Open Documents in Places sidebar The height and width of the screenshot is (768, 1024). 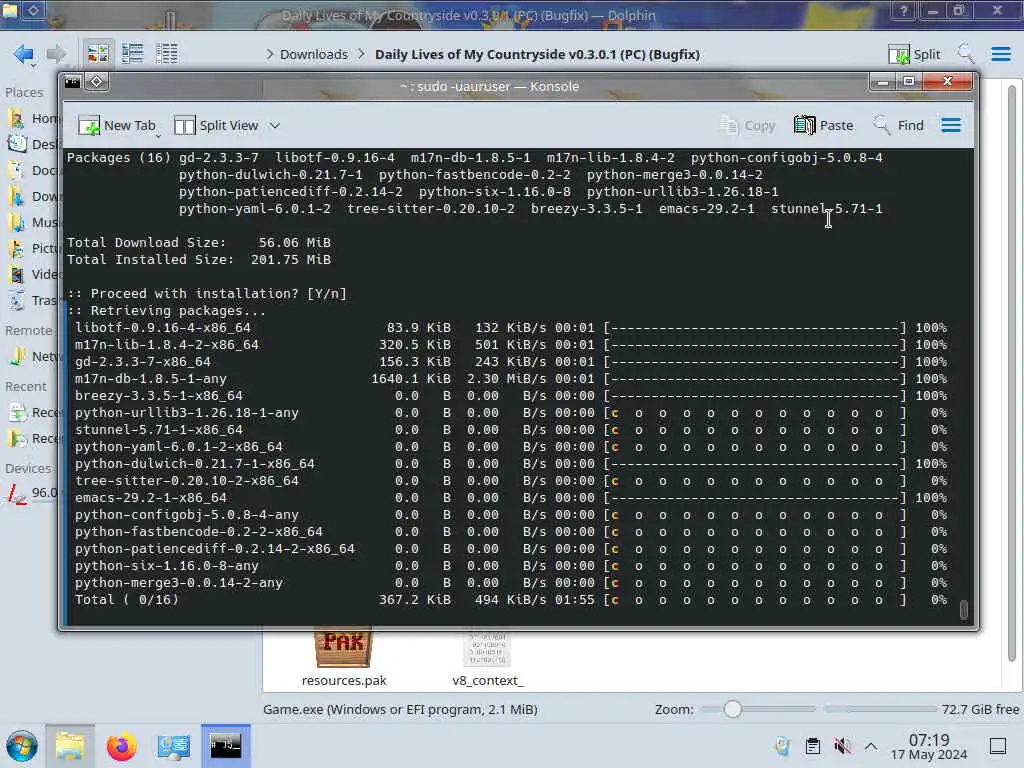[33, 170]
